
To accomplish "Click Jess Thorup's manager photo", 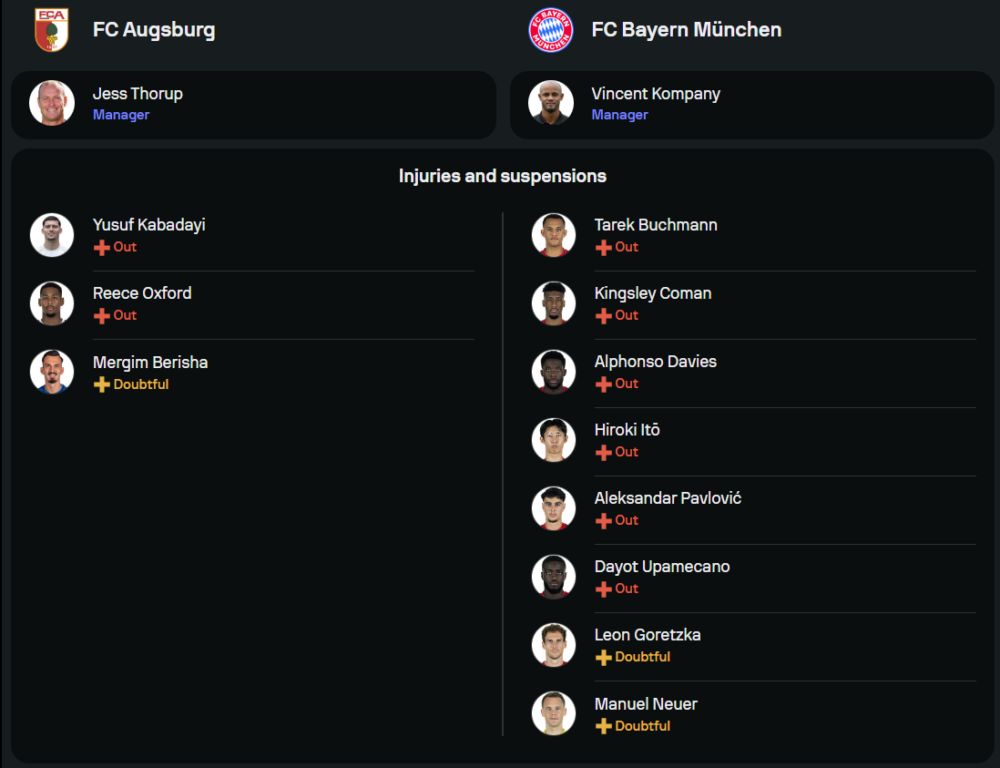I will 52,103.
